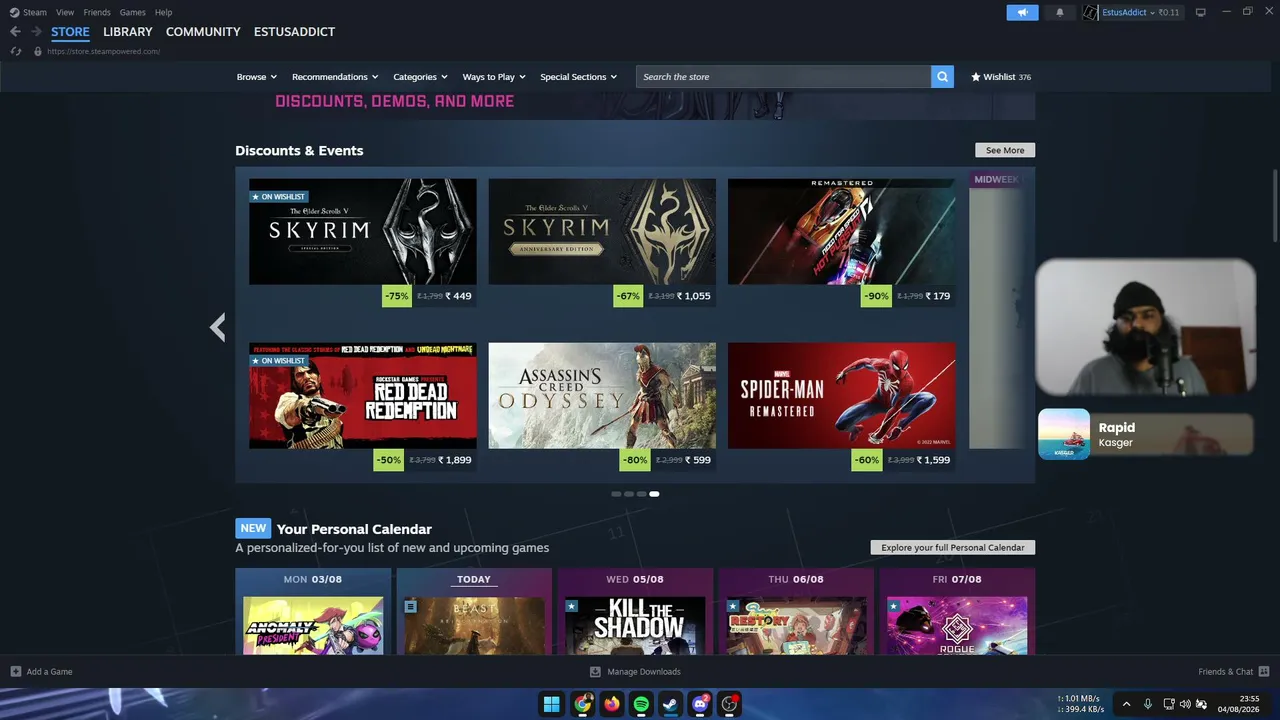Screen dimensions: 1280x720
Task: Go to previous Discounts & Events page
Action: (217, 327)
